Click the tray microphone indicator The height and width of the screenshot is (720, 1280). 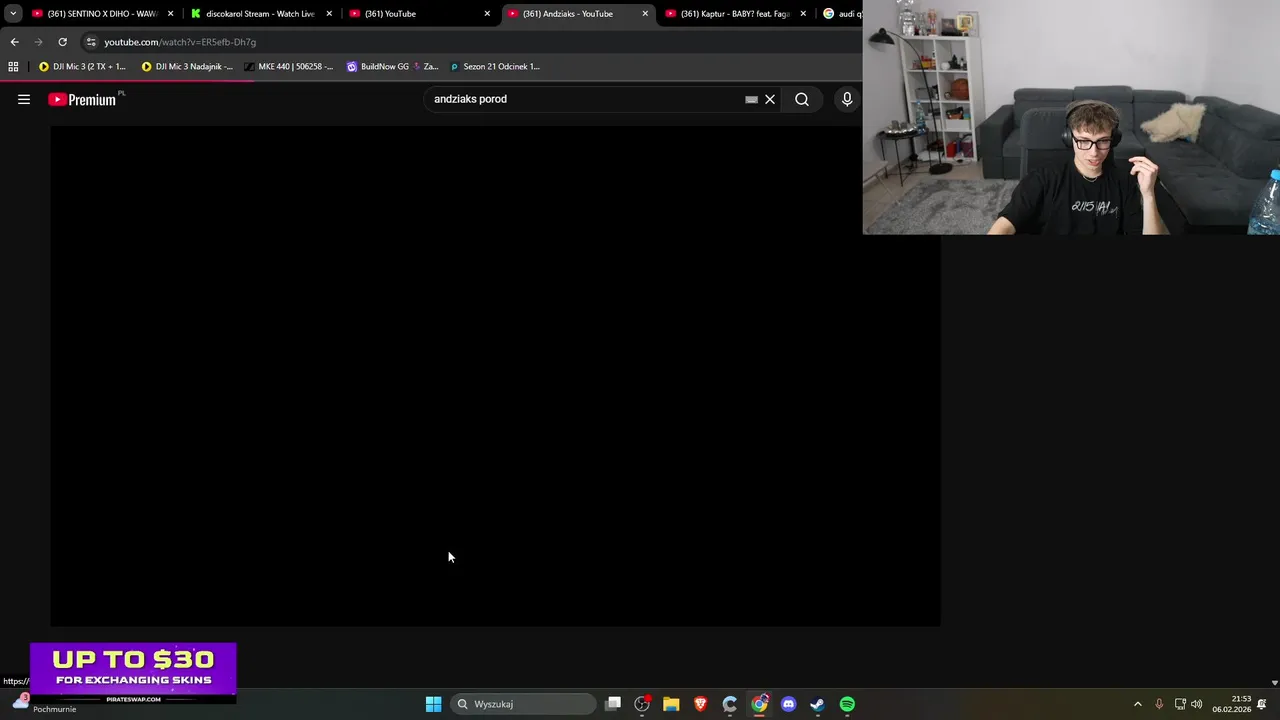point(1159,704)
